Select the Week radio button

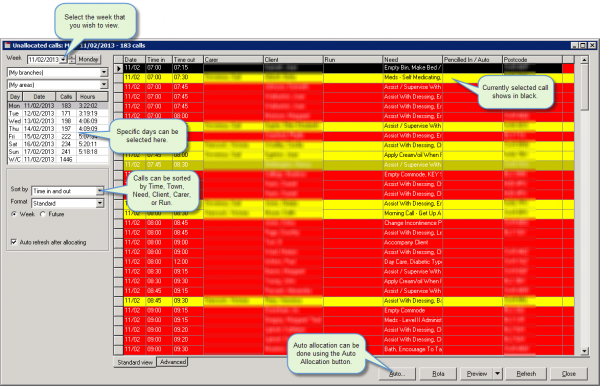14,214
